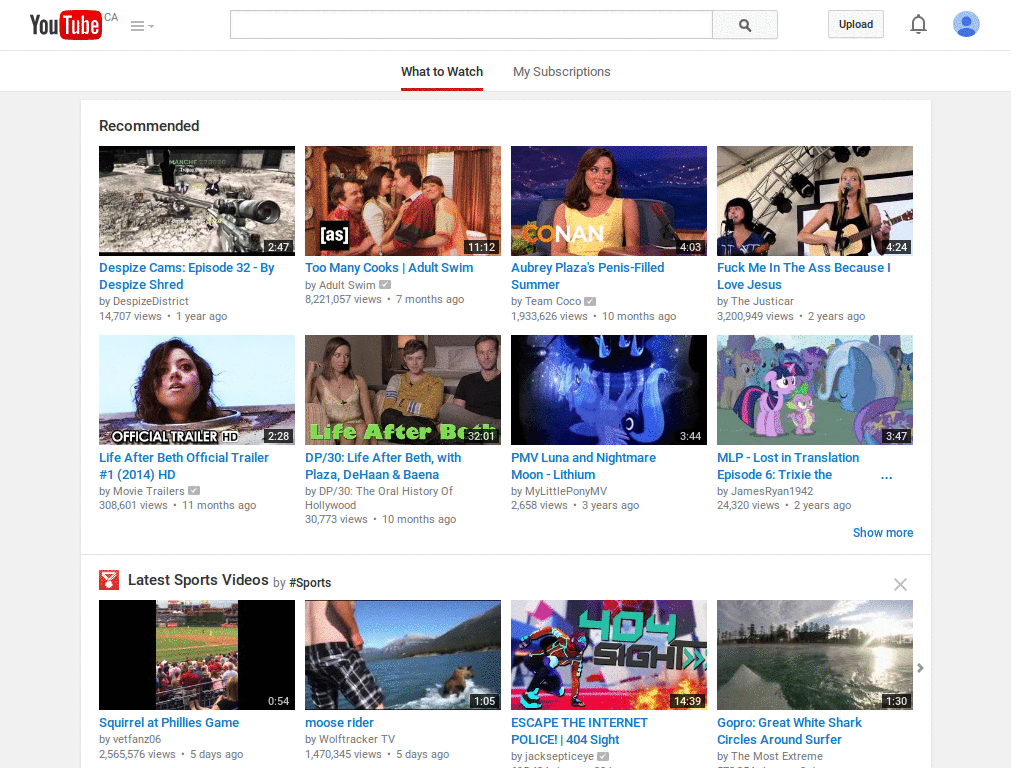Open the DP/30 Life After Beth thumbnail
The height and width of the screenshot is (768, 1024).
(x=403, y=390)
